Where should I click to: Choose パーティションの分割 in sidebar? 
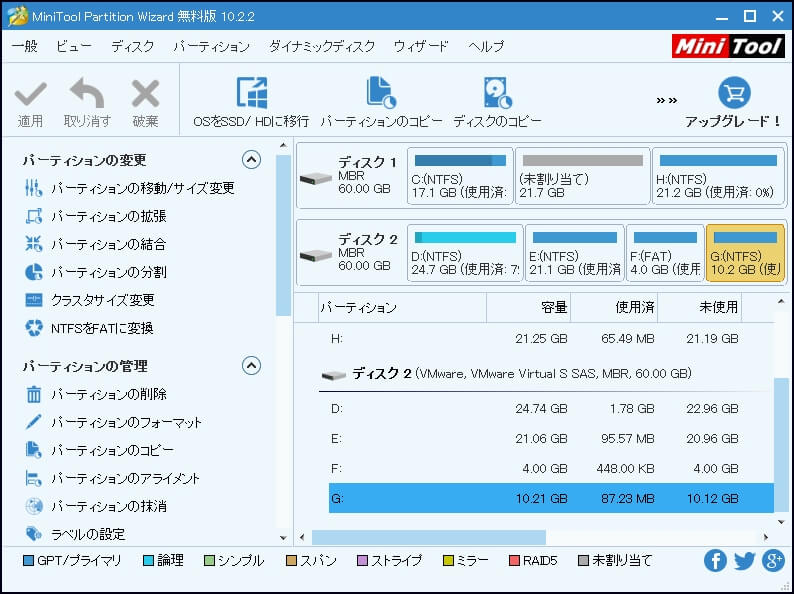96,272
